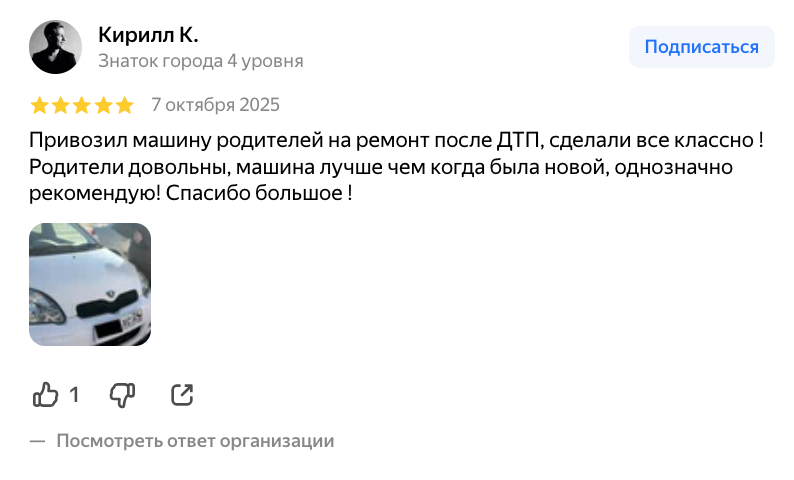Click the thumbs-down dislike icon
Image resolution: width=794 pixels, height=480 pixels.
point(122,395)
